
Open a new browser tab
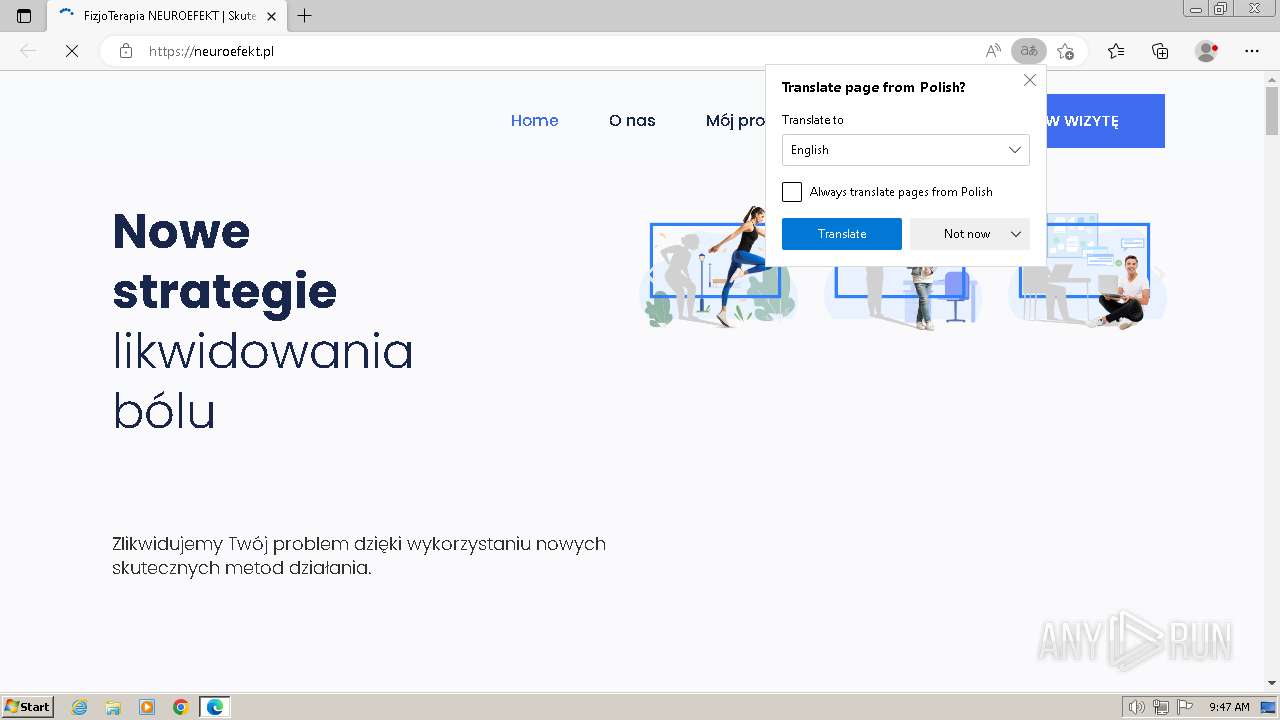tap(305, 16)
